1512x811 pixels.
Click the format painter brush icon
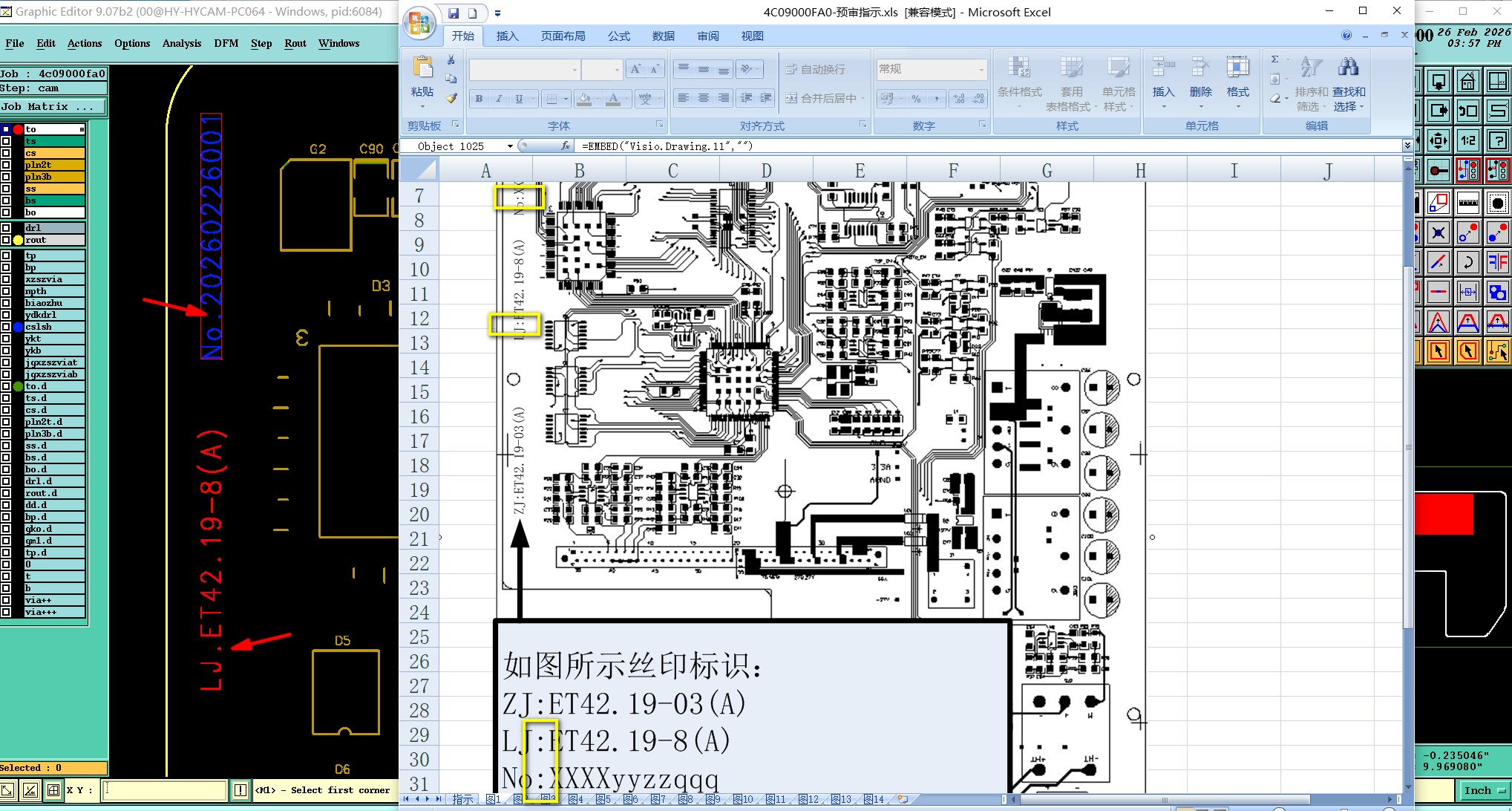(x=451, y=98)
